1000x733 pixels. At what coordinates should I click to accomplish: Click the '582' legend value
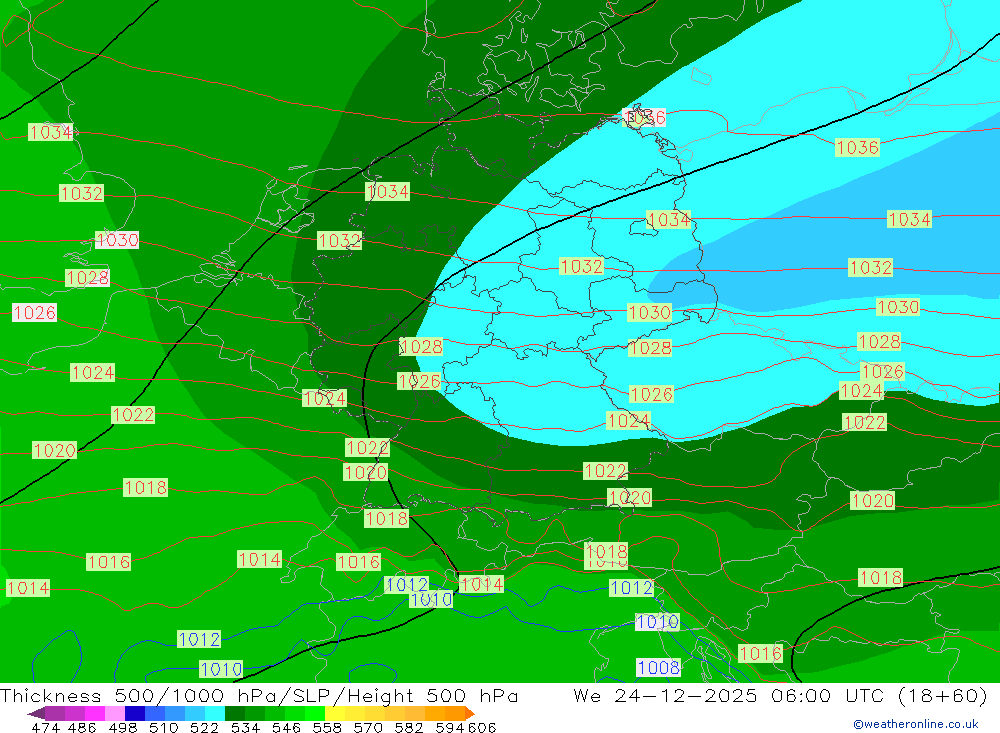[x=408, y=727]
